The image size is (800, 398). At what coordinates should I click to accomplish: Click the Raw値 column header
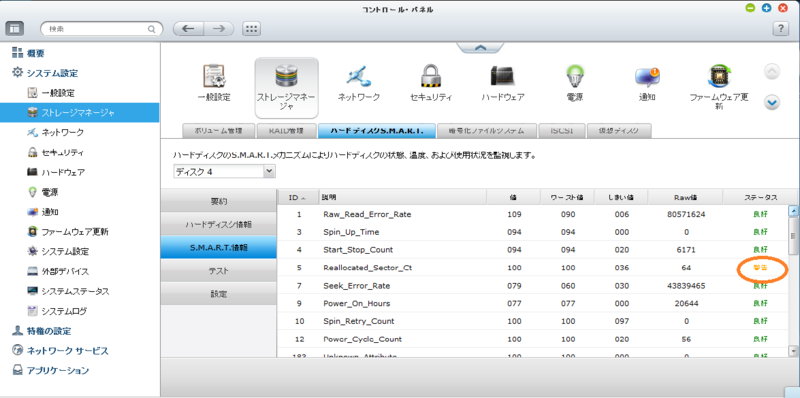(685, 197)
